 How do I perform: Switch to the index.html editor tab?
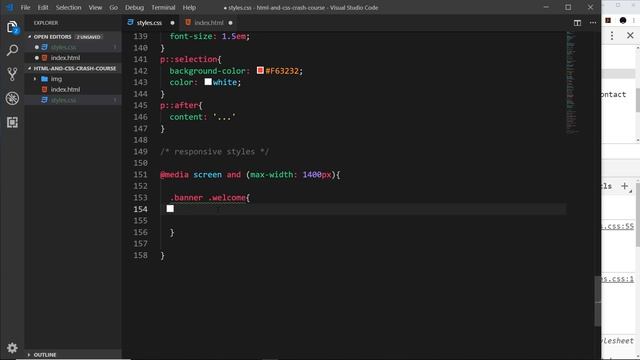209,23
